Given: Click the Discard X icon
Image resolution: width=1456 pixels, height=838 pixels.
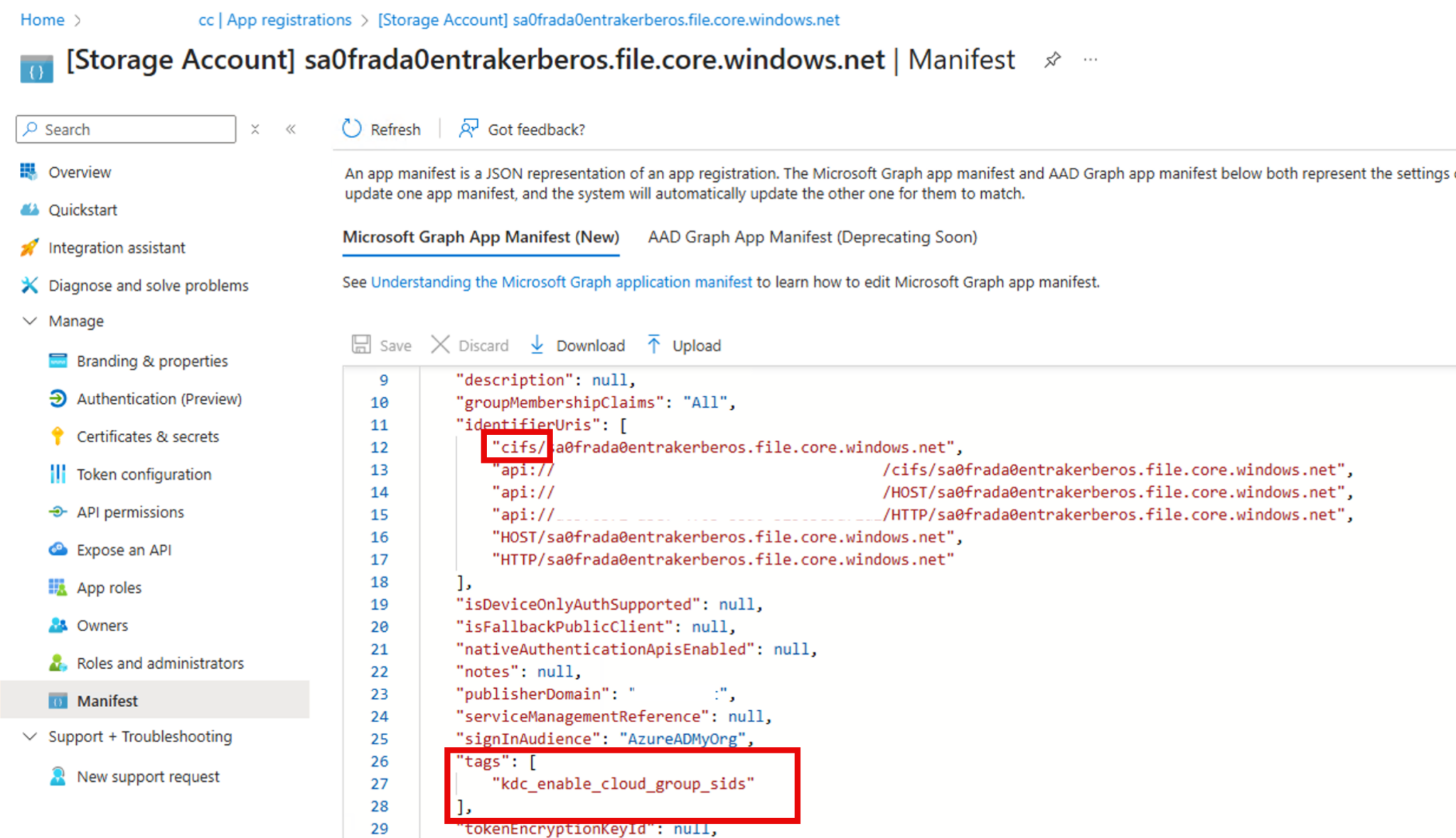Looking at the screenshot, I should pyautogui.click(x=440, y=345).
